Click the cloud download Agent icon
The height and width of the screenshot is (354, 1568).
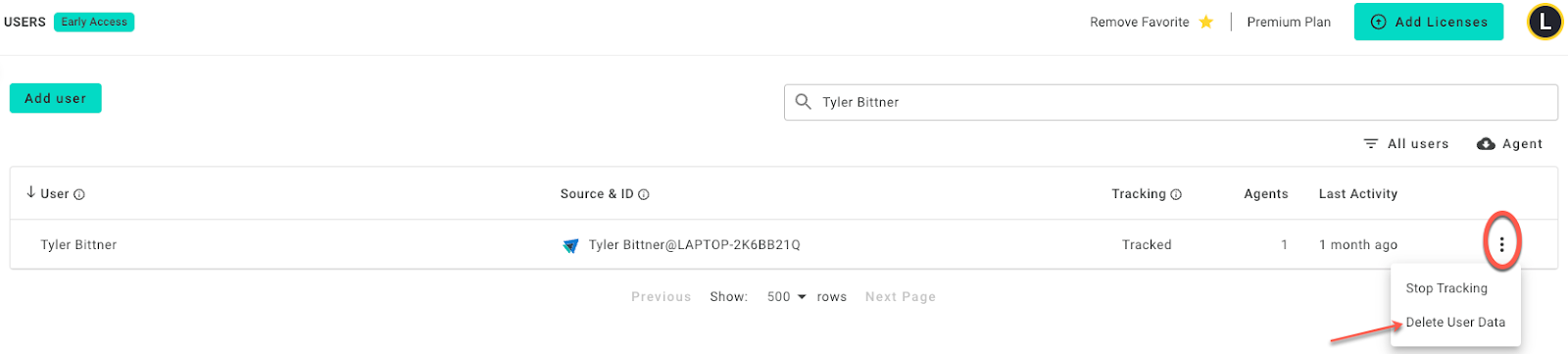point(1486,144)
